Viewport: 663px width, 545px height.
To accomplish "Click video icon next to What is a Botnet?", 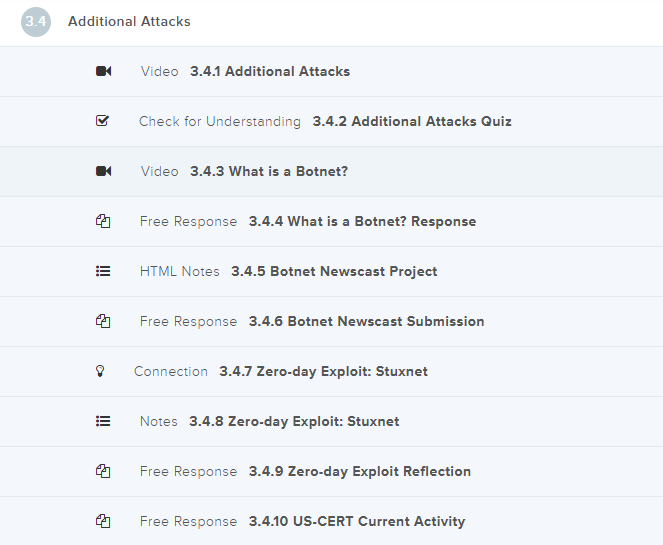I will [103, 171].
